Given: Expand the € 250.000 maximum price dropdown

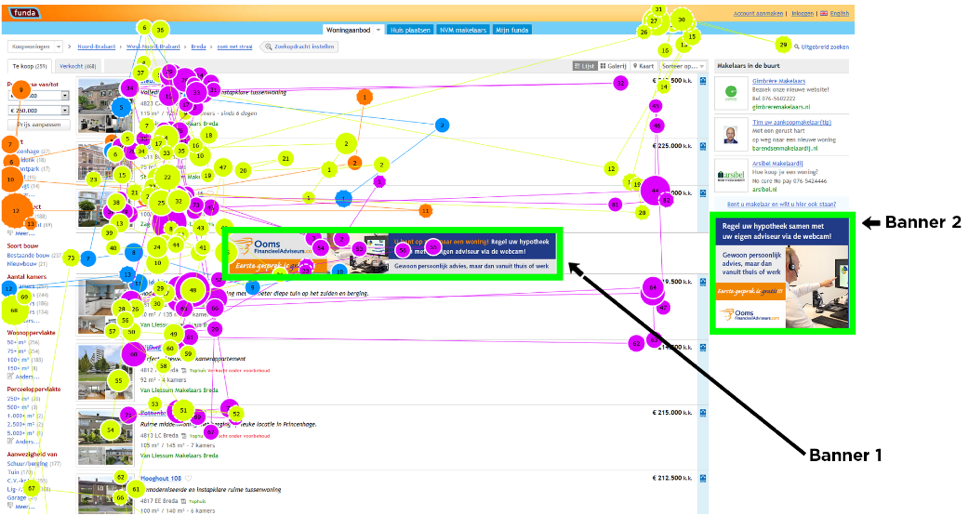Looking at the screenshot, I should [x=65, y=110].
